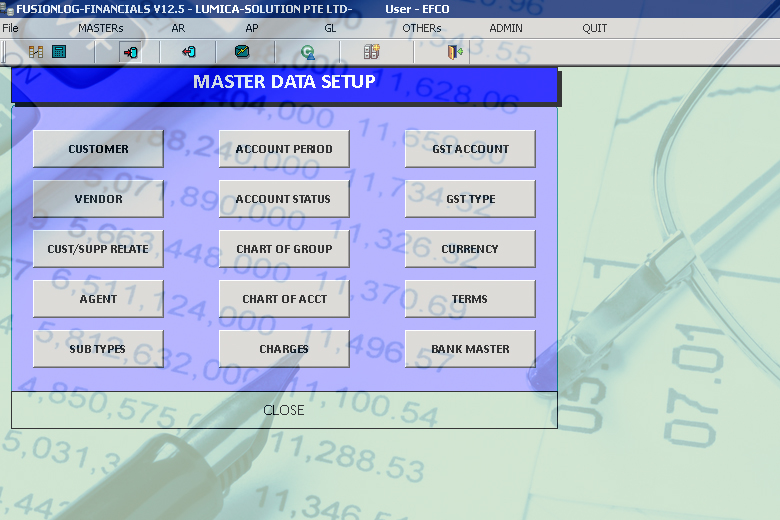The height and width of the screenshot is (520, 780).
Task: Click the exit door toolbar icon
Action: (x=455, y=52)
